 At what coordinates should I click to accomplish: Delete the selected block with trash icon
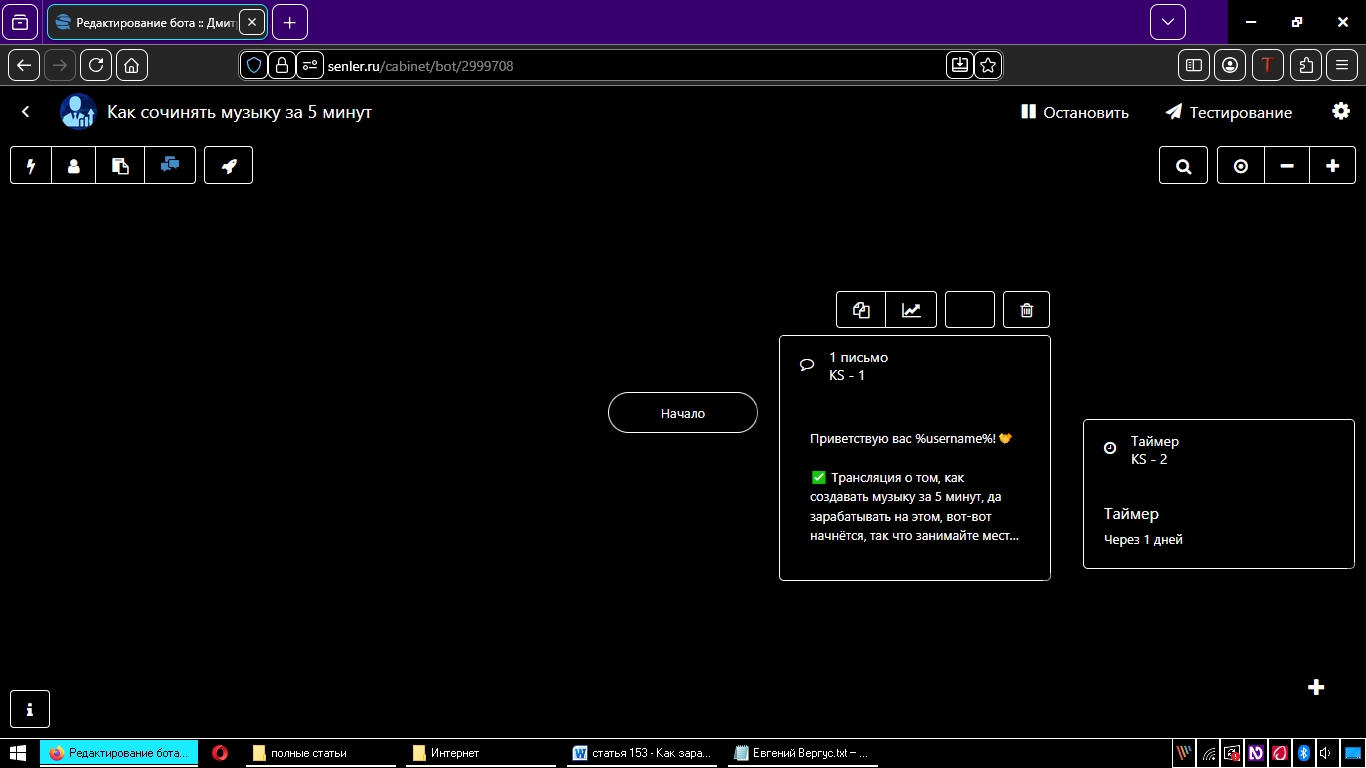click(x=1026, y=310)
